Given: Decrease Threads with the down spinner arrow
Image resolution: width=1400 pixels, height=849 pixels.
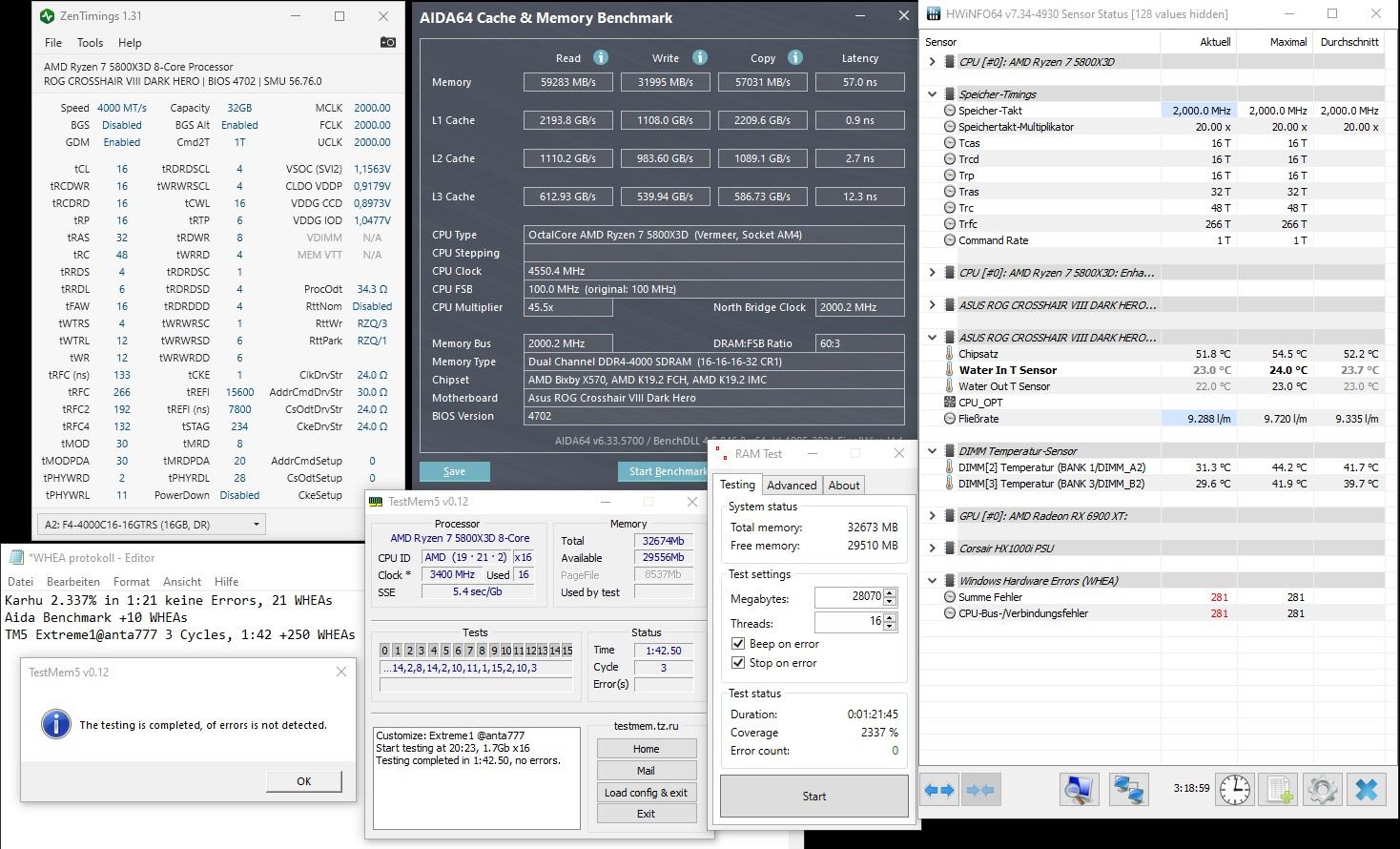Looking at the screenshot, I should [891, 627].
